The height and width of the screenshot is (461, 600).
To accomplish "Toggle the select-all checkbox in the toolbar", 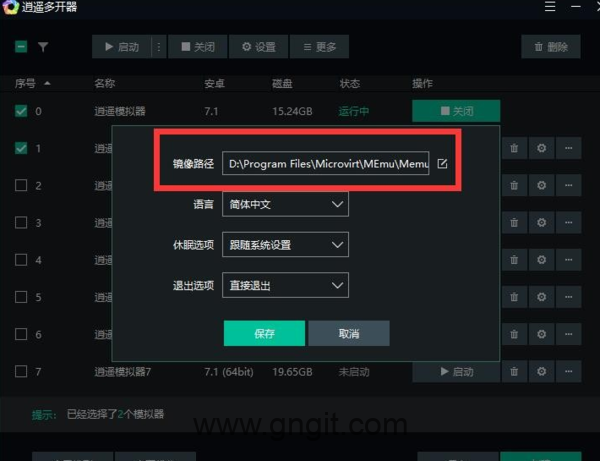I will coord(21,47).
